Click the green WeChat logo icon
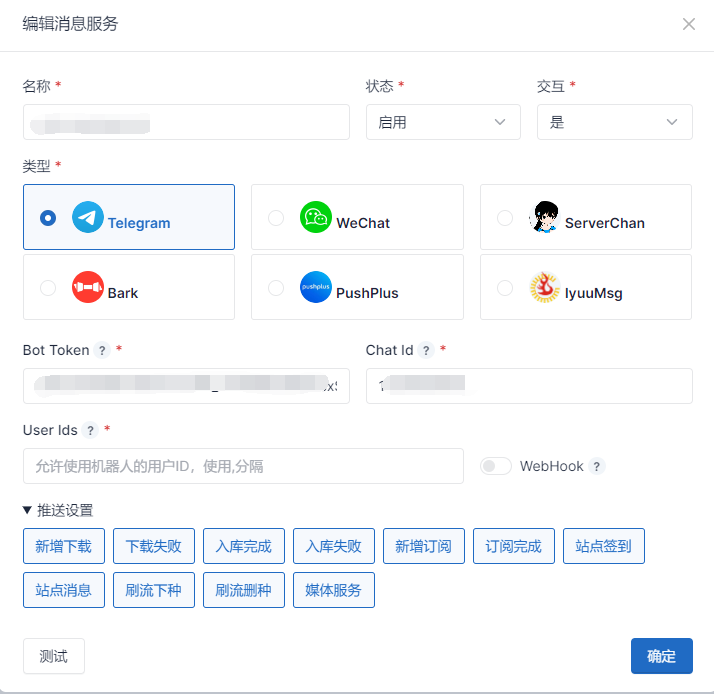Image resolution: width=714 pixels, height=694 pixels. point(316,218)
